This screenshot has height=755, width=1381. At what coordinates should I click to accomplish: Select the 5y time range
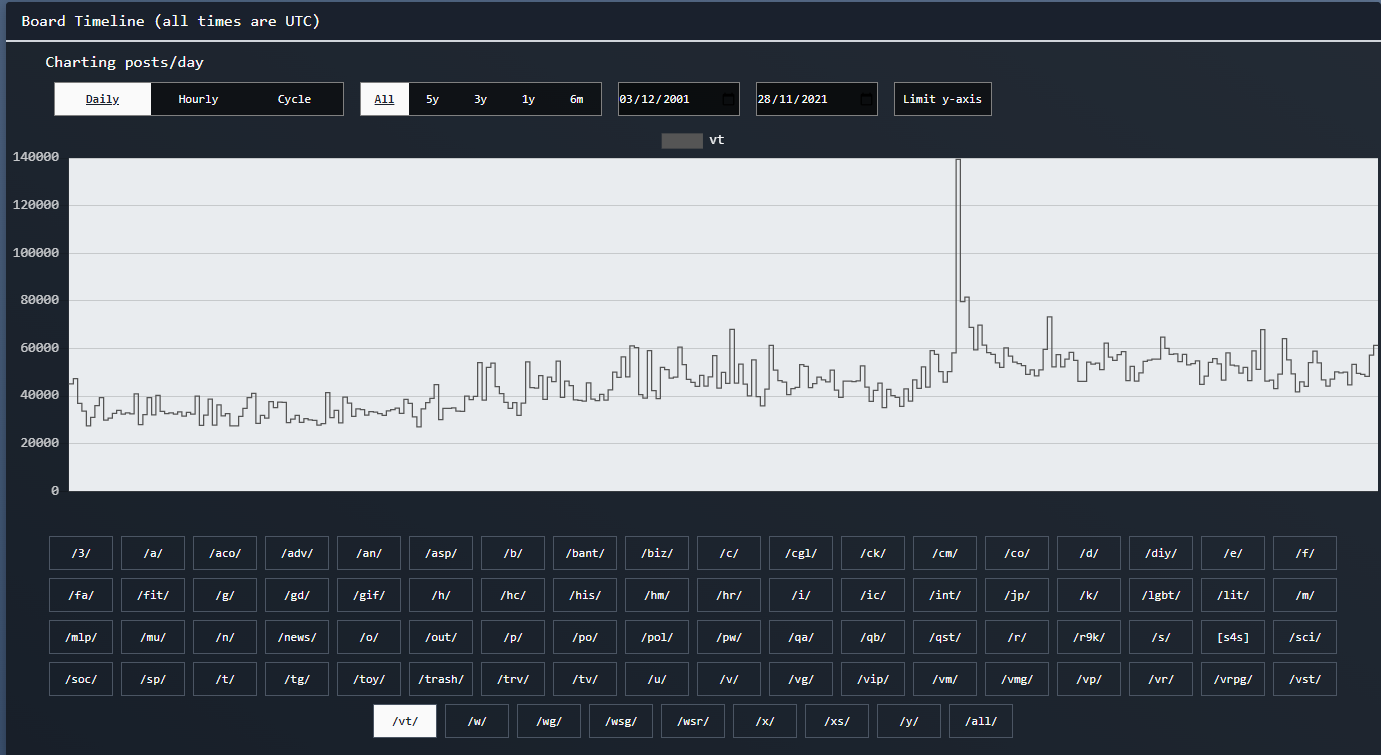click(x=432, y=99)
